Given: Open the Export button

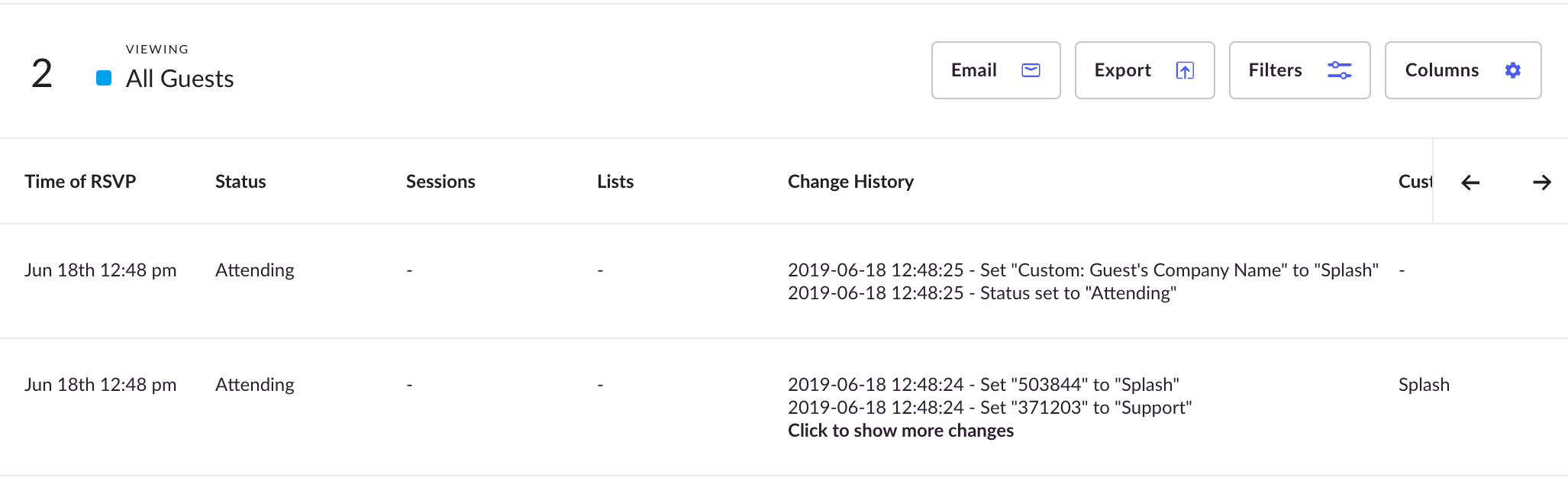Looking at the screenshot, I should tap(1145, 70).
